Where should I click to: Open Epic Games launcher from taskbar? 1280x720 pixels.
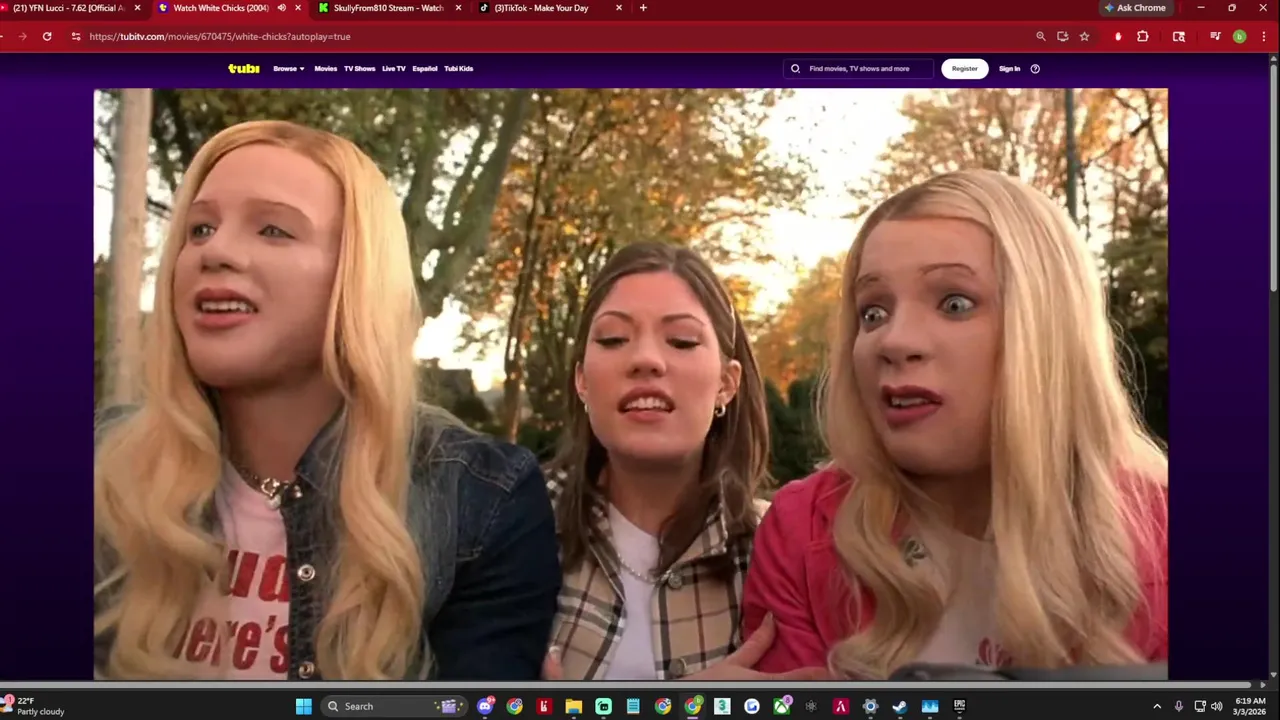959,706
